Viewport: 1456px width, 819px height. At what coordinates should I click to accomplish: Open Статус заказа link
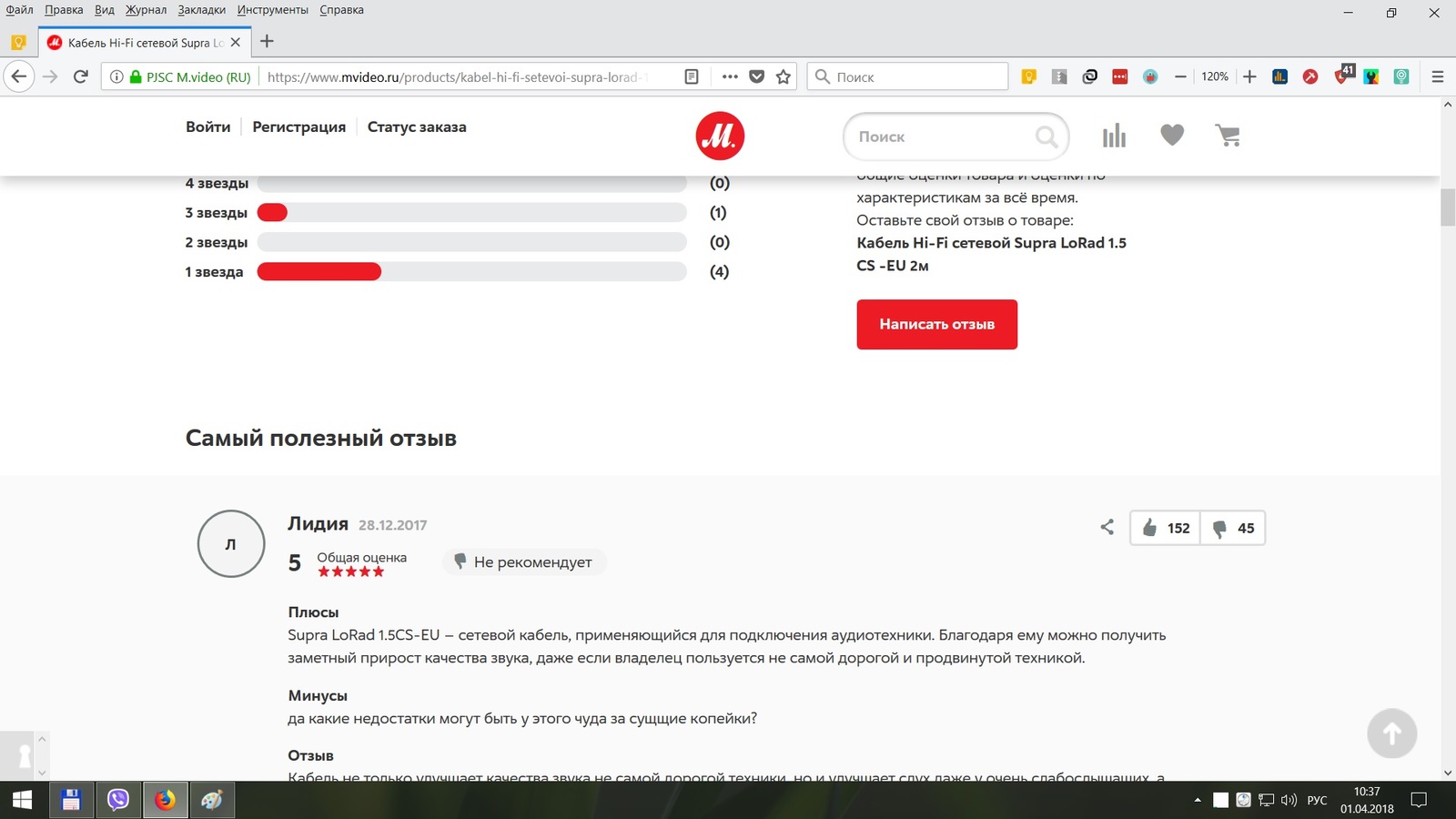point(417,127)
